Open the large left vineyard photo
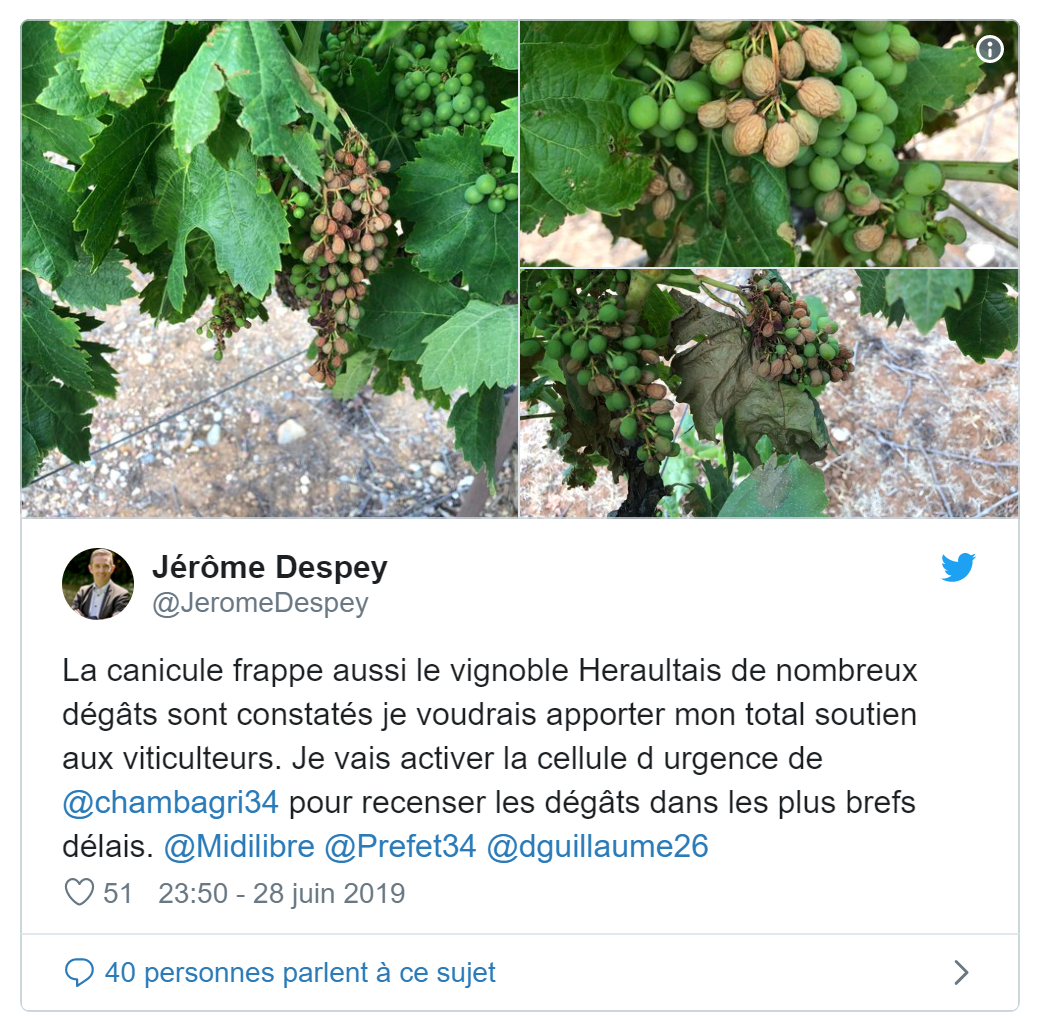1038x1024 pixels. pos(269,269)
